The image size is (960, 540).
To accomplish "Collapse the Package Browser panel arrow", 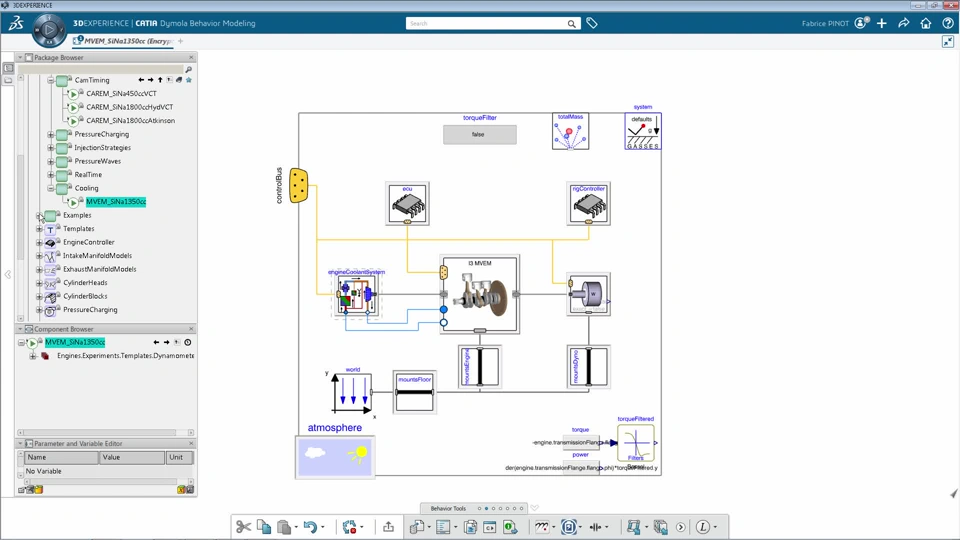I will coord(20,57).
